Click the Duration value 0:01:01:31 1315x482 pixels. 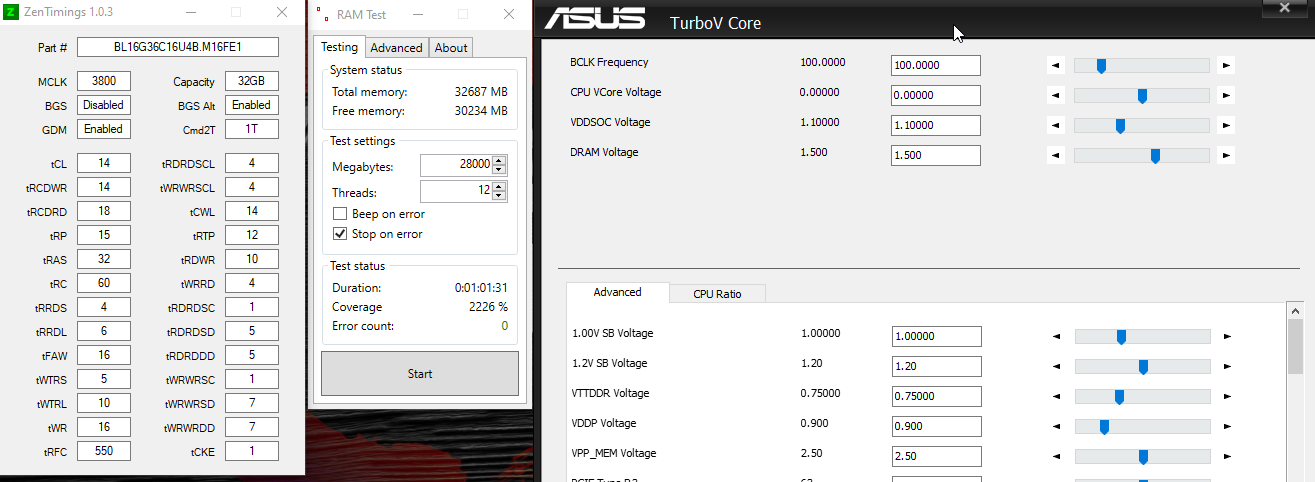(481, 288)
